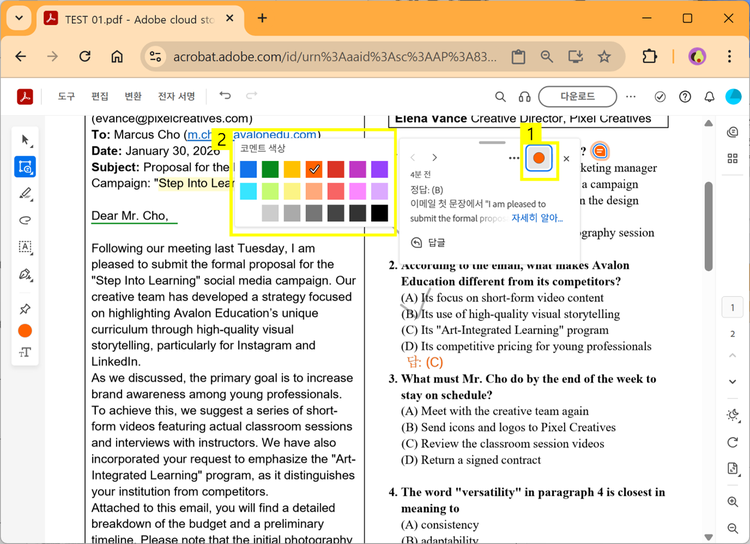Image resolution: width=750 pixels, height=544 pixels.
Task: Open the read aloud headphones icon
Action: coord(525,97)
